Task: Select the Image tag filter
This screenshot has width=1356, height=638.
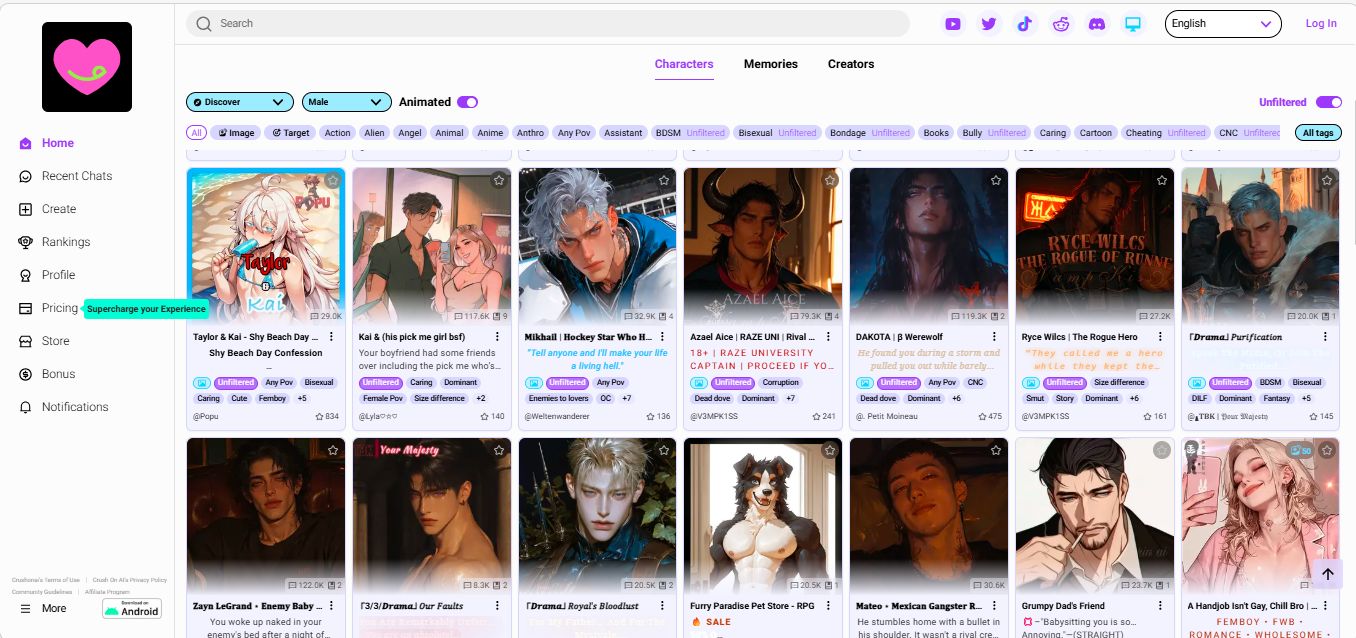Action: click(236, 133)
